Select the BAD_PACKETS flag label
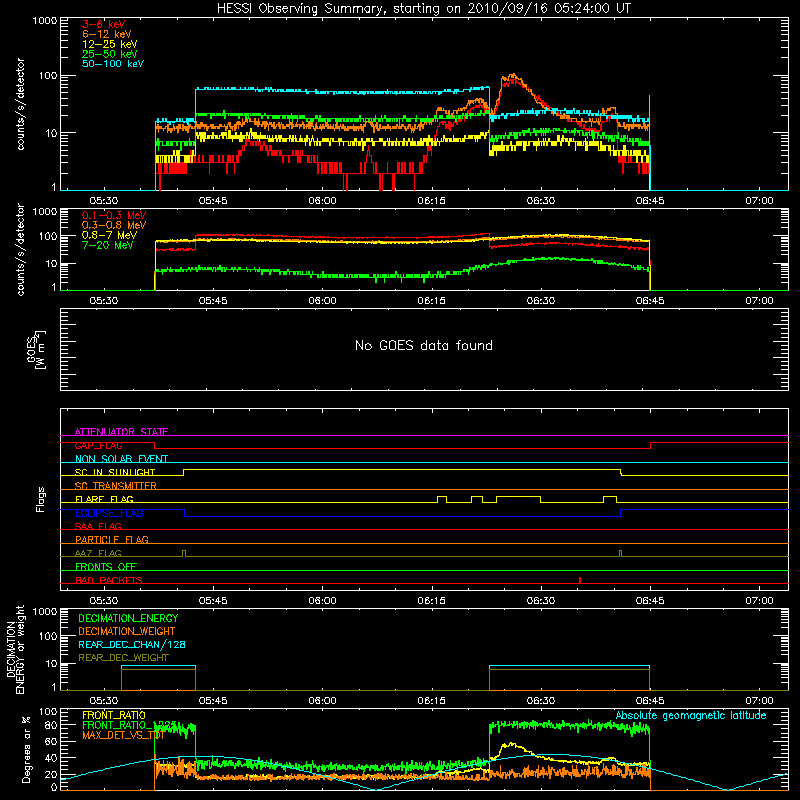The image size is (800, 800). (109, 580)
